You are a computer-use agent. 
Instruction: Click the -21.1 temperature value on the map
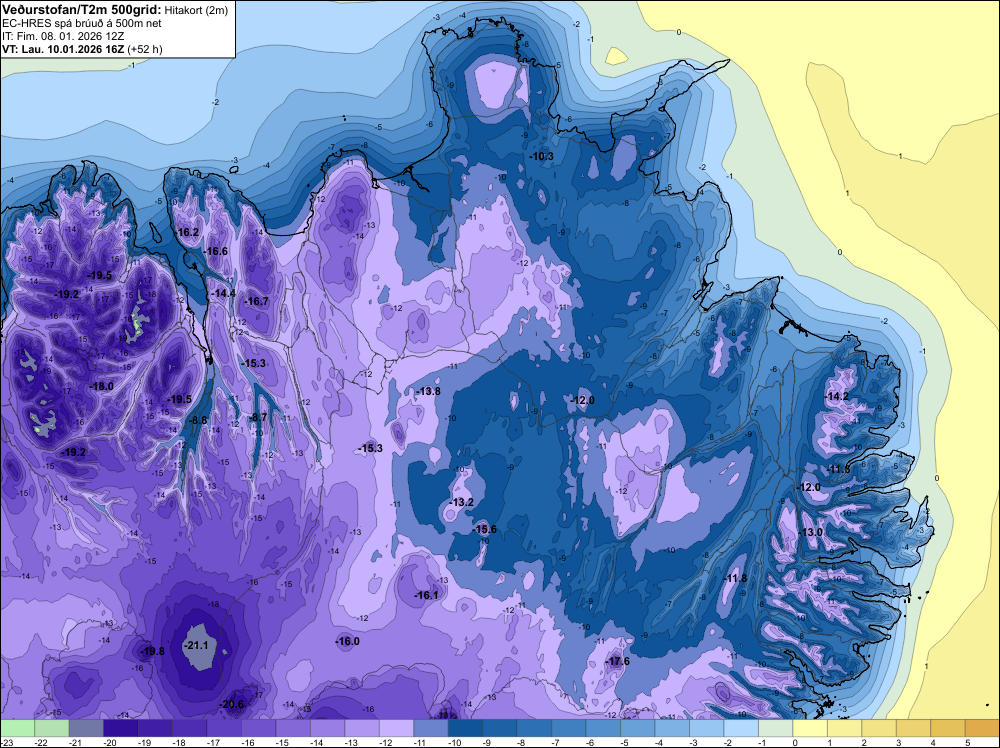click(x=196, y=645)
